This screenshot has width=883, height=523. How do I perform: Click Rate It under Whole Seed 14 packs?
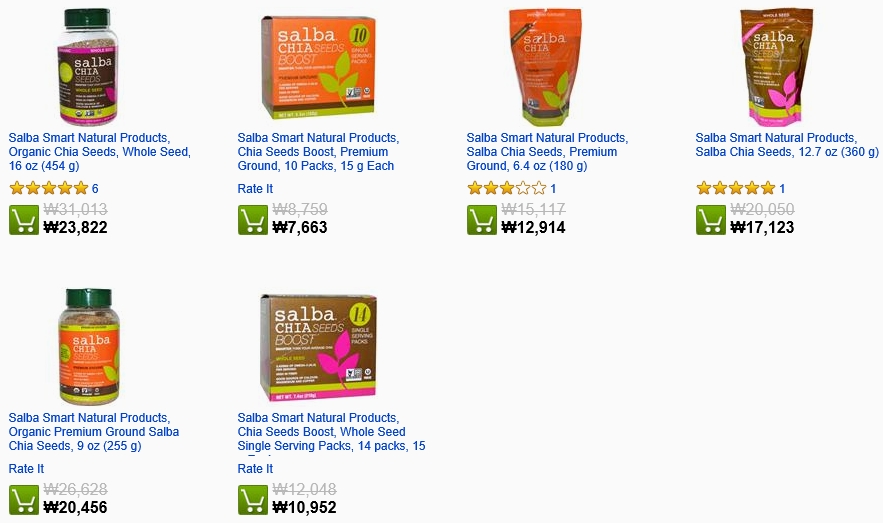(255, 468)
